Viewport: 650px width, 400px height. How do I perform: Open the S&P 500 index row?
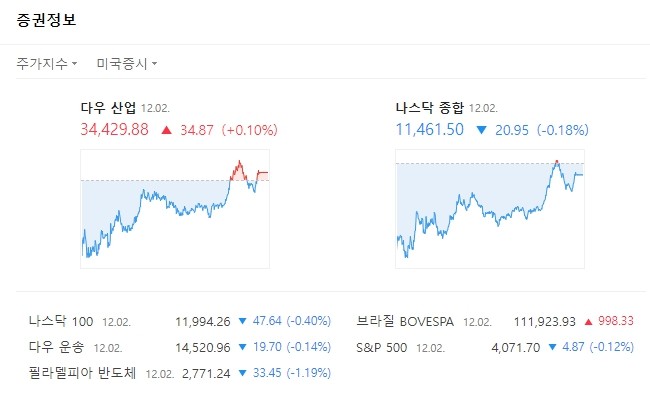tap(382, 347)
